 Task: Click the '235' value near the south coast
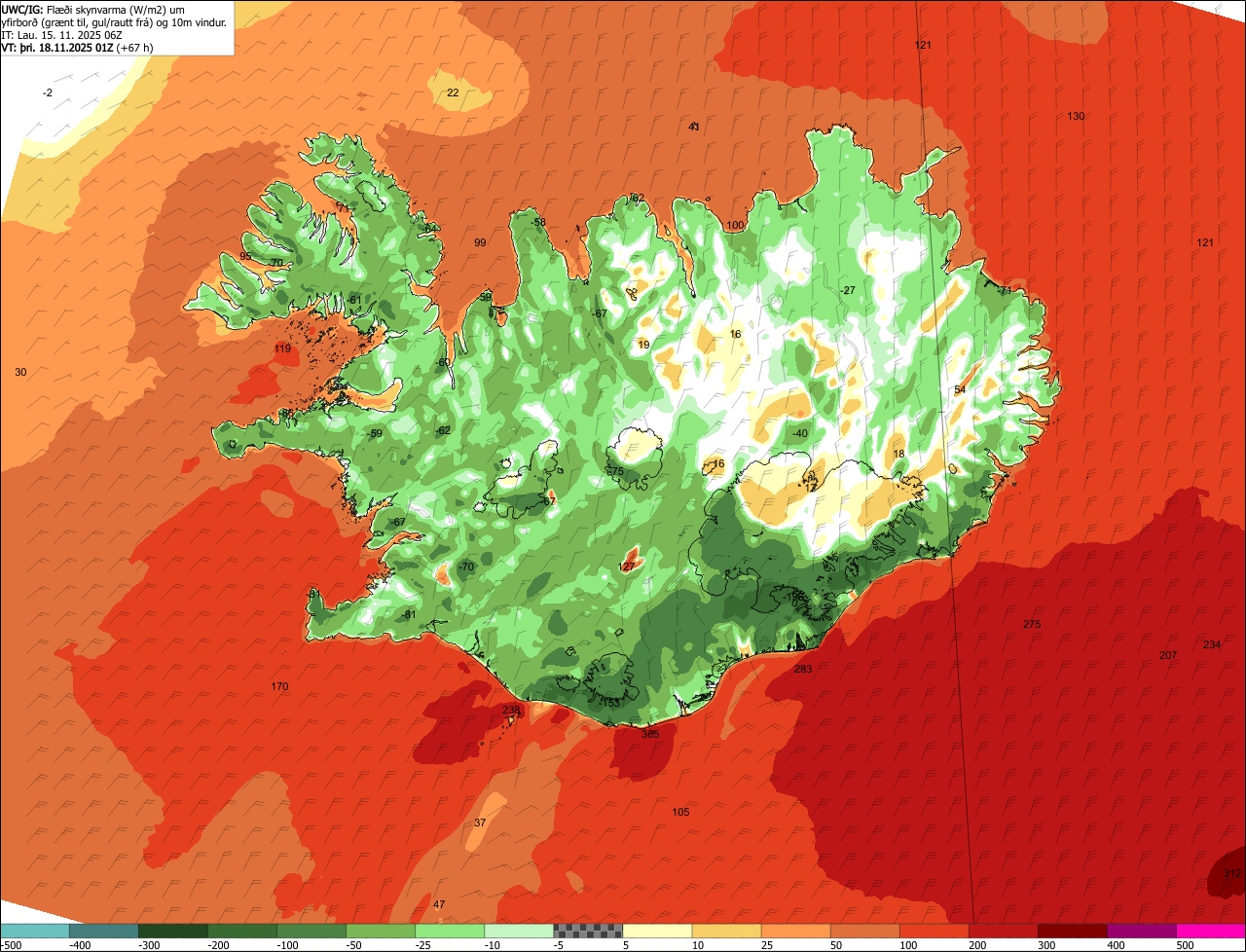point(511,710)
